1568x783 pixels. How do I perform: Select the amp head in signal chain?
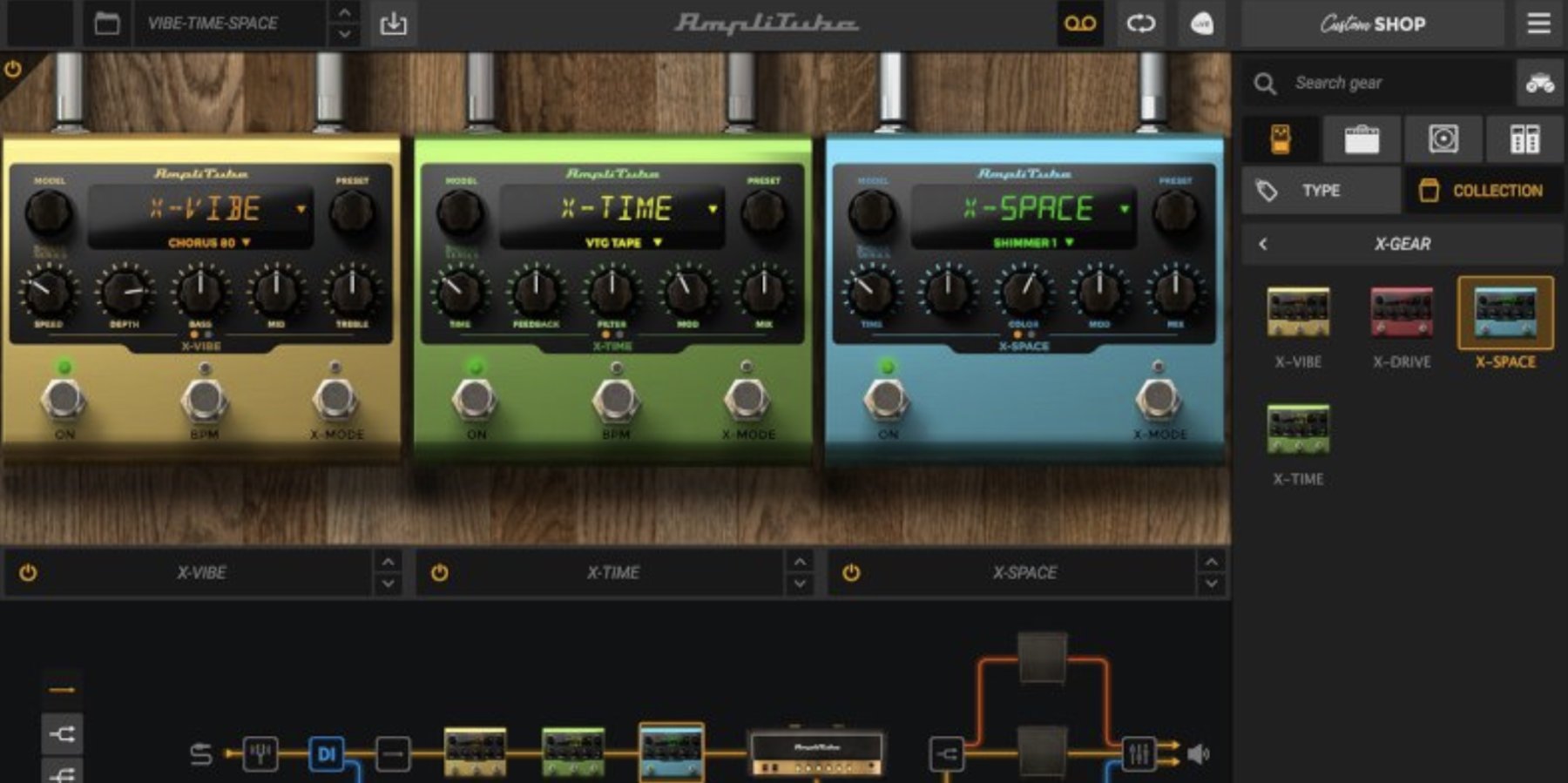pyautogui.click(x=816, y=753)
